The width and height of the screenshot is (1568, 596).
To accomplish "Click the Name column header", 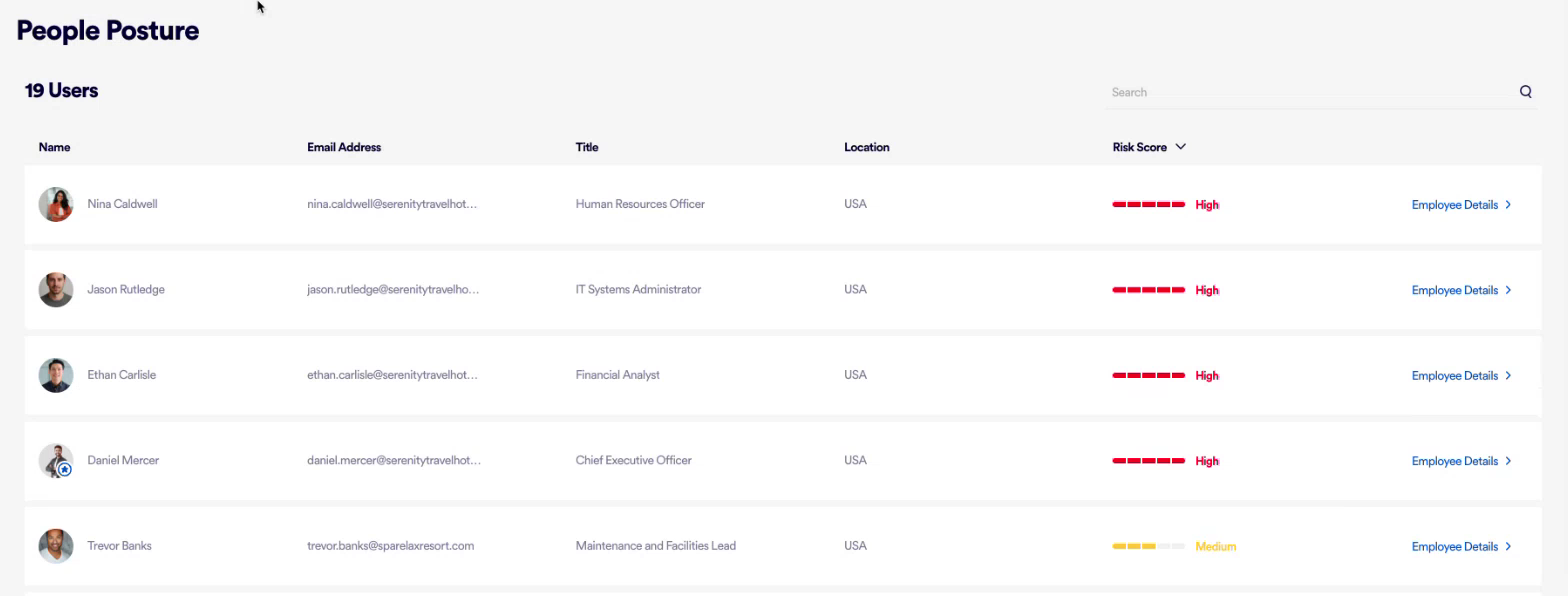I will coord(54,147).
